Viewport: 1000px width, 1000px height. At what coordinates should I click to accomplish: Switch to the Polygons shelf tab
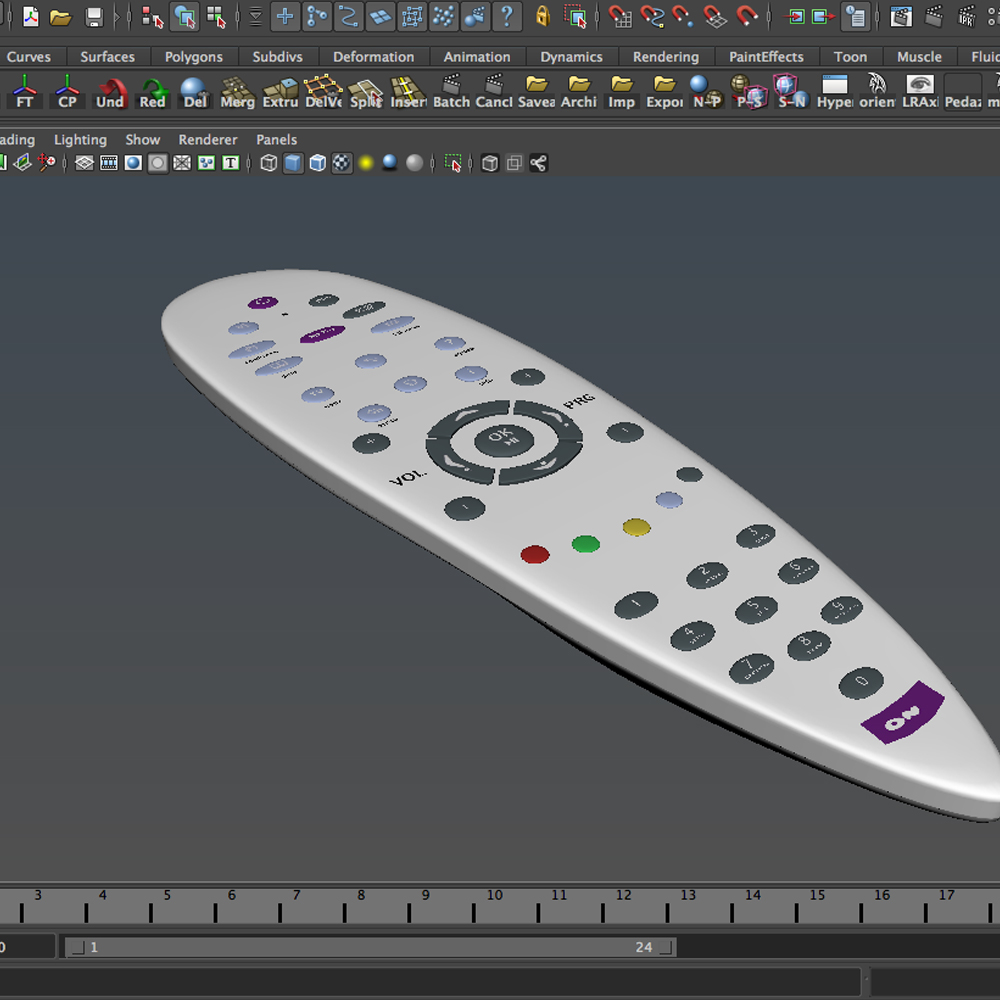pos(194,57)
